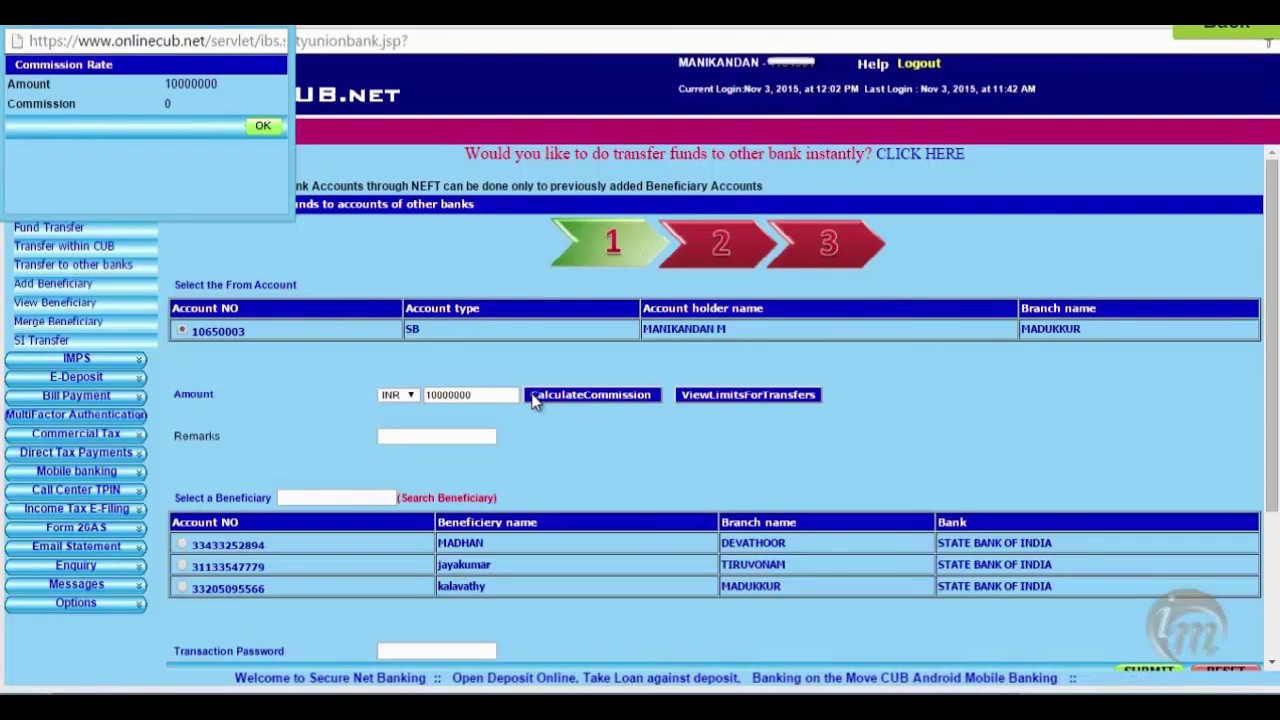Select beneficiary account 33433252894 radio button
Screen dimensions: 1280x720
(x=182, y=544)
